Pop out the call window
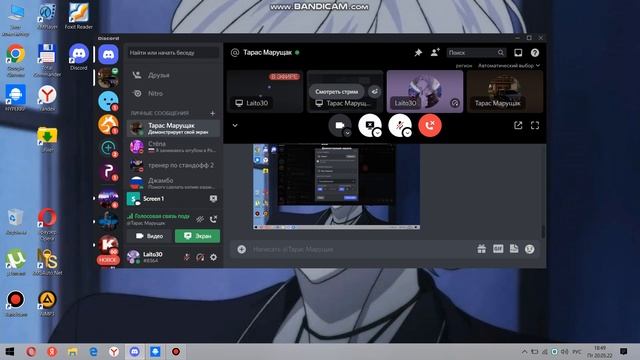This screenshot has height=360, width=640. pyautogui.click(x=518, y=125)
